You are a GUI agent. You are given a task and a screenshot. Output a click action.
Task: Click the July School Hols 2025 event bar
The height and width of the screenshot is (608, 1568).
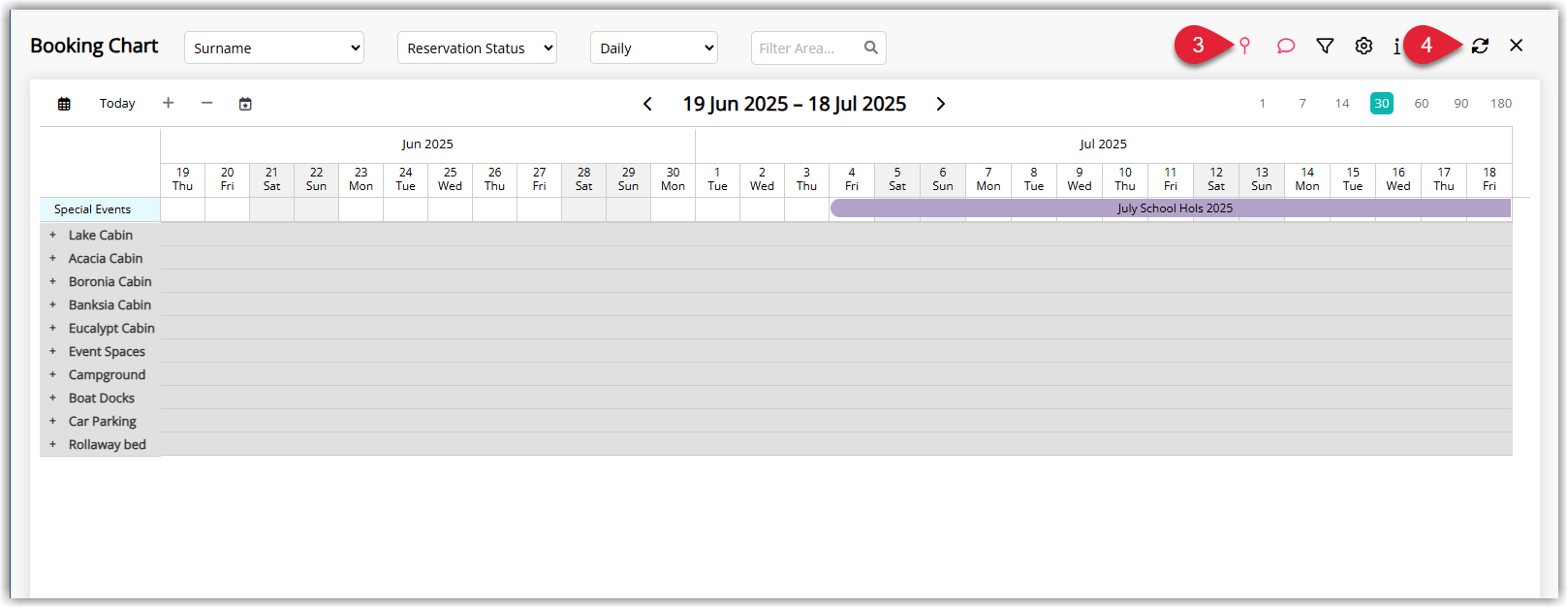coord(1171,208)
